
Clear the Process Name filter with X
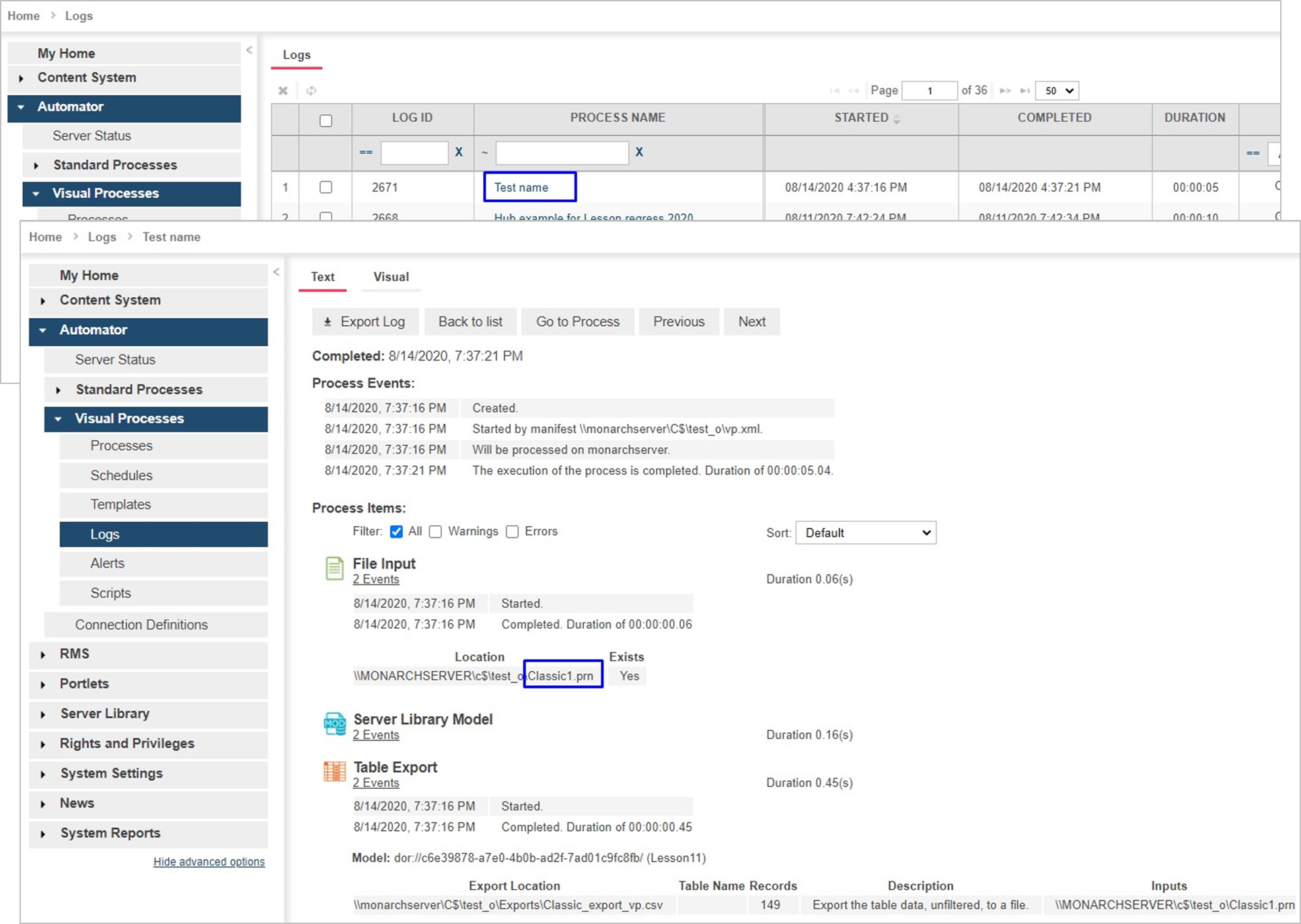tap(639, 153)
